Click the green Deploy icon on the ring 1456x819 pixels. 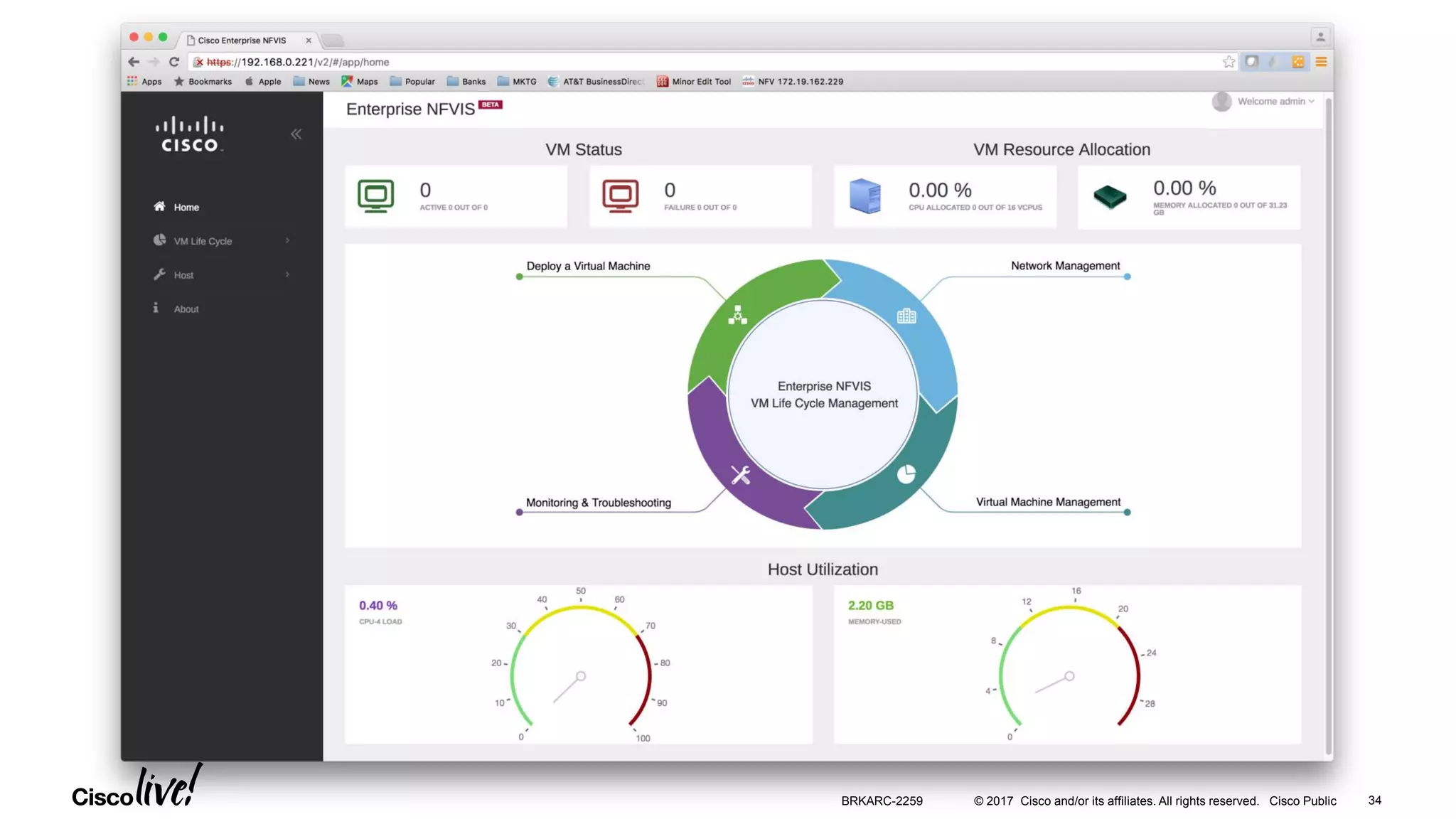point(737,315)
